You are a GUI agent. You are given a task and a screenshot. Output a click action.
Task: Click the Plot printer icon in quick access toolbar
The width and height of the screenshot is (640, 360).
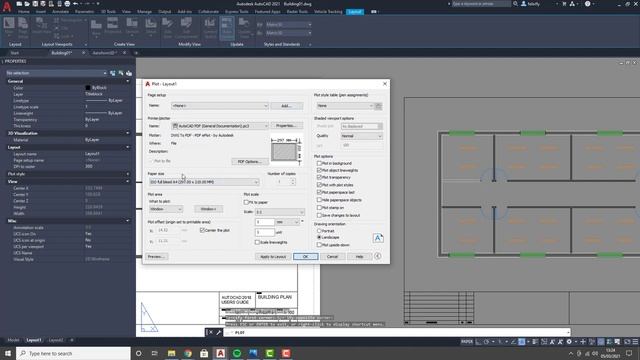[67, 4]
